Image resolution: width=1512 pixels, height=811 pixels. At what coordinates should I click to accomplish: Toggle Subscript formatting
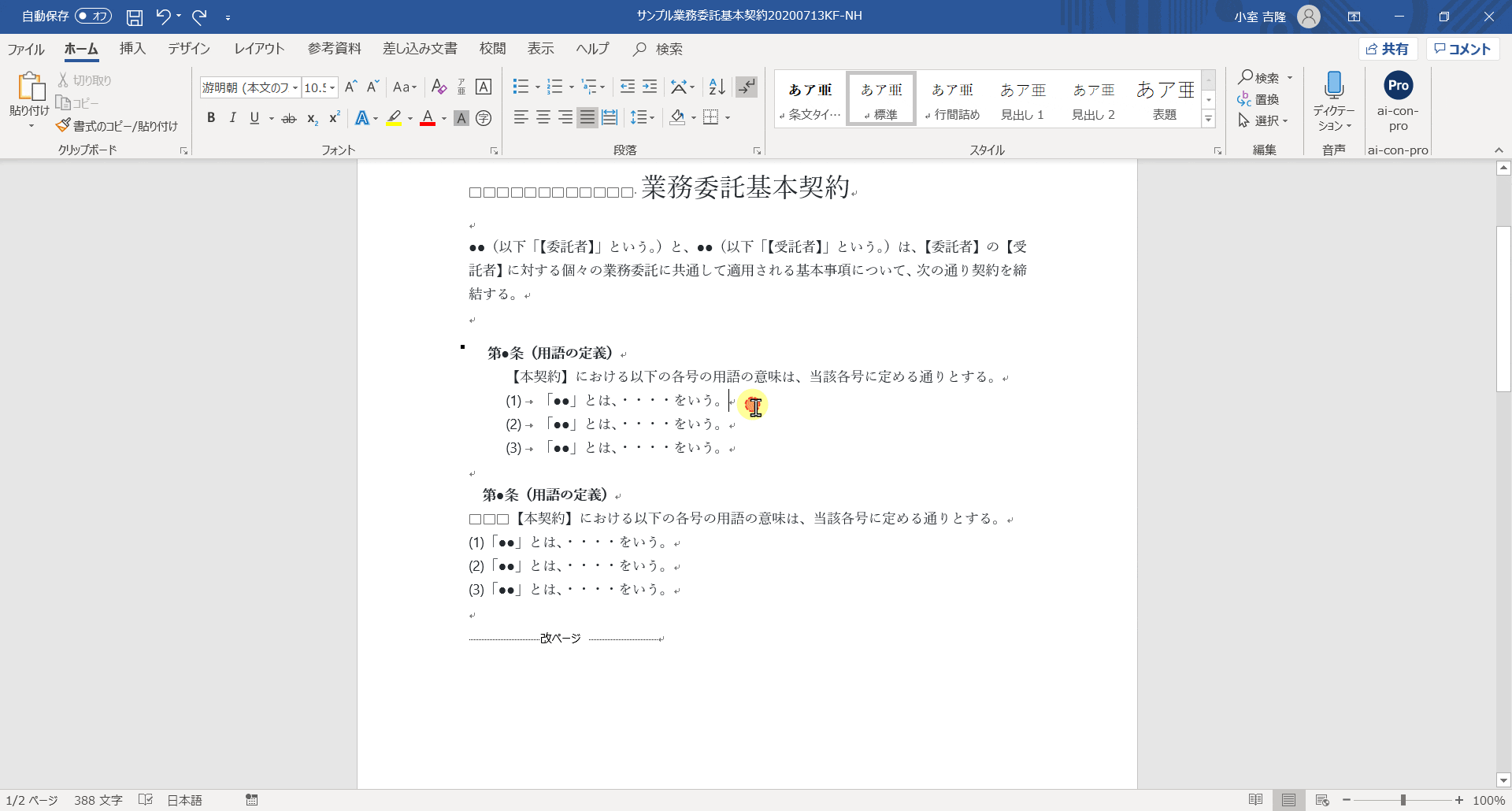point(313,118)
